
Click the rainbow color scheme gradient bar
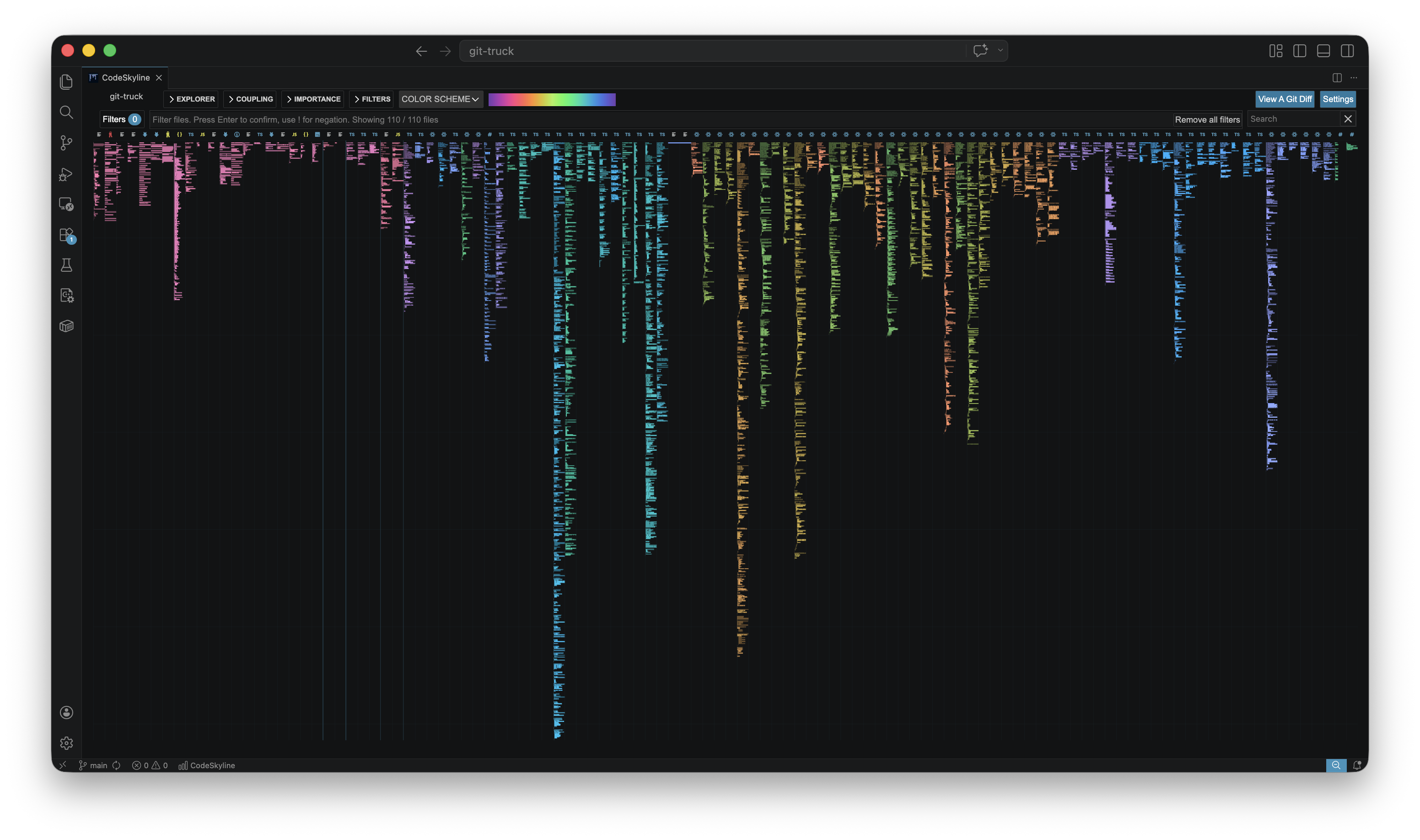(552, 100)
